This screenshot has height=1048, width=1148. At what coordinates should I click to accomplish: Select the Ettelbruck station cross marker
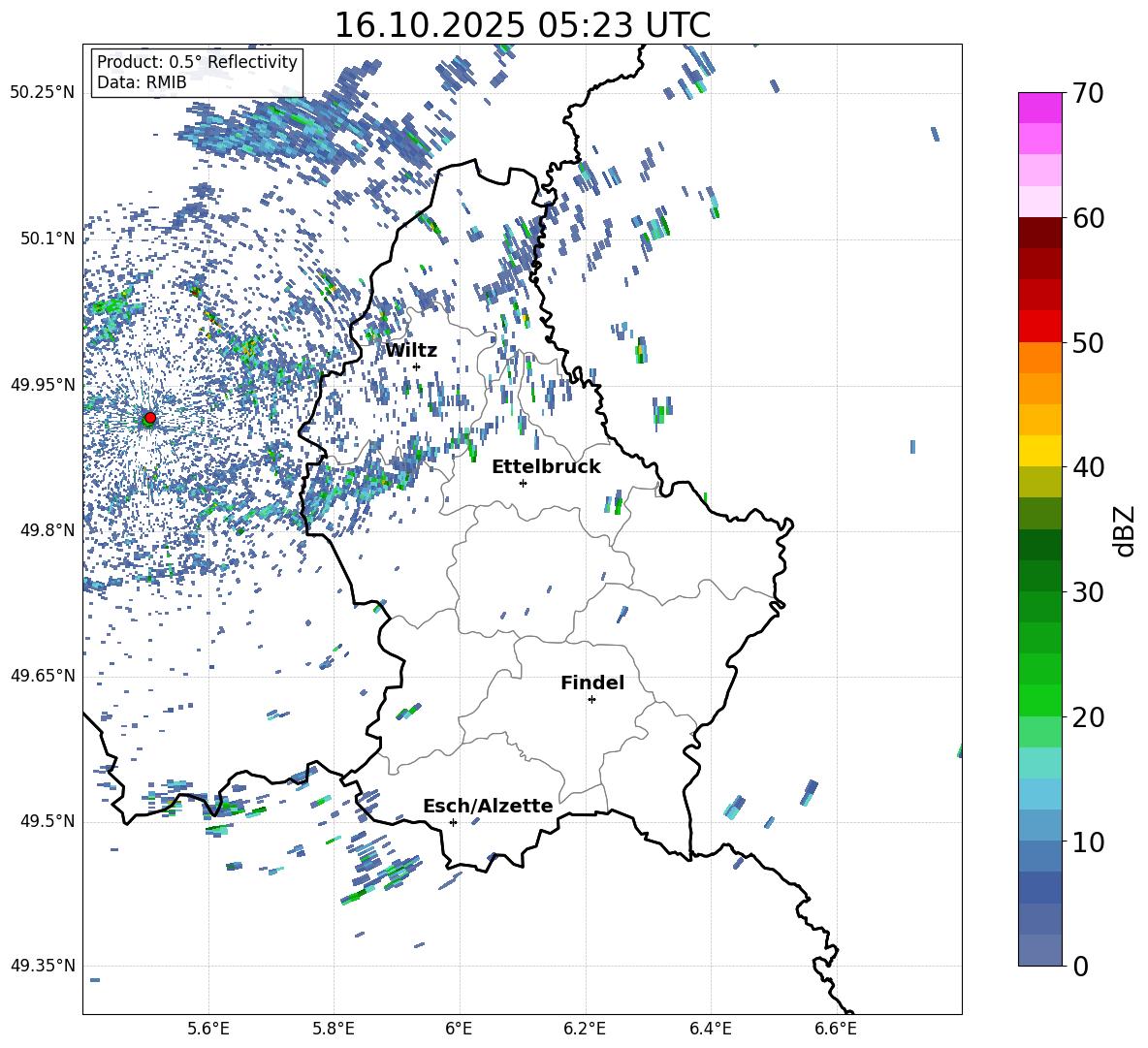(523, 483)
